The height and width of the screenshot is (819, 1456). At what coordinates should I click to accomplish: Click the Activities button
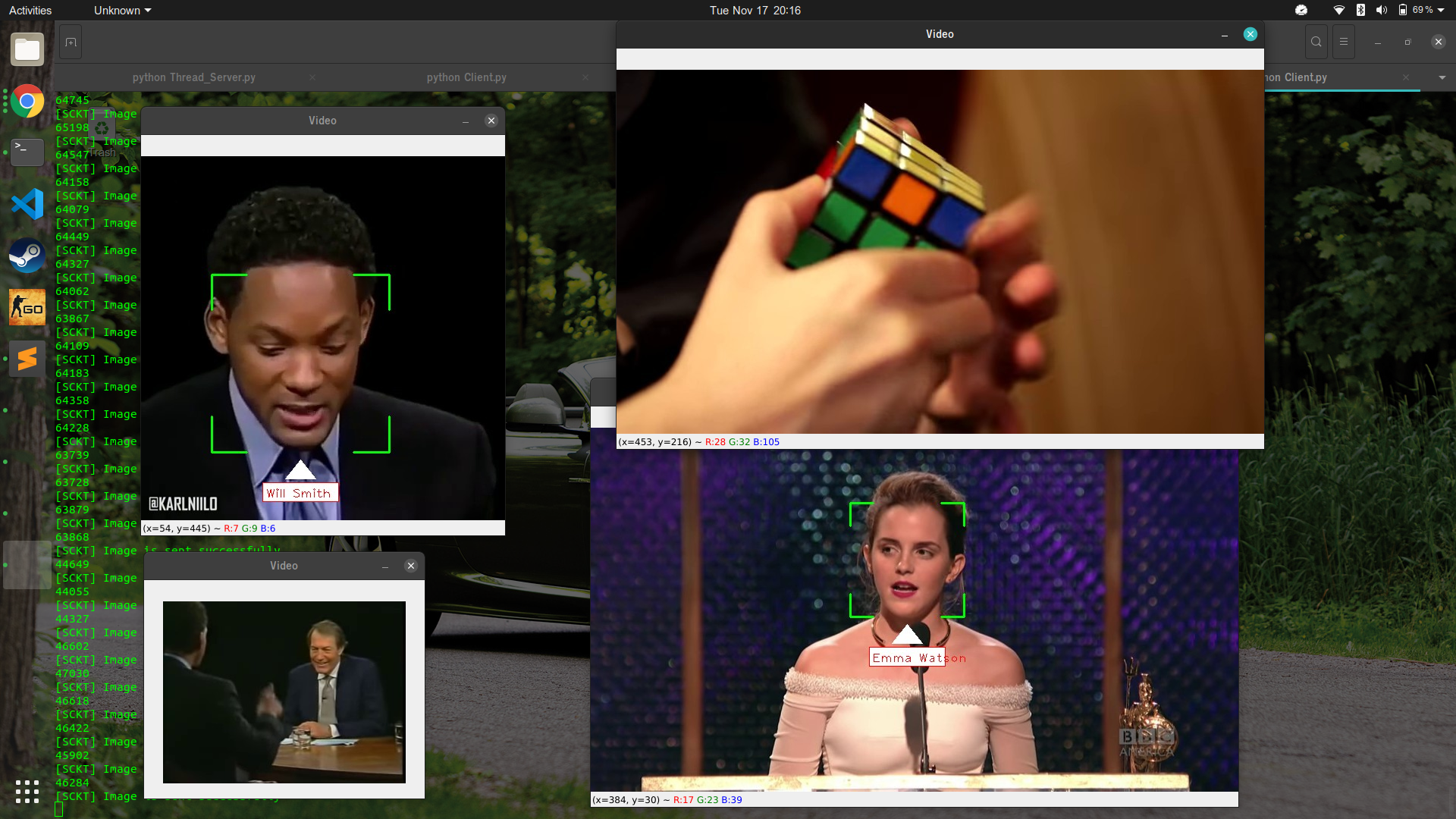pyautogui.click(x=30, y=11)
